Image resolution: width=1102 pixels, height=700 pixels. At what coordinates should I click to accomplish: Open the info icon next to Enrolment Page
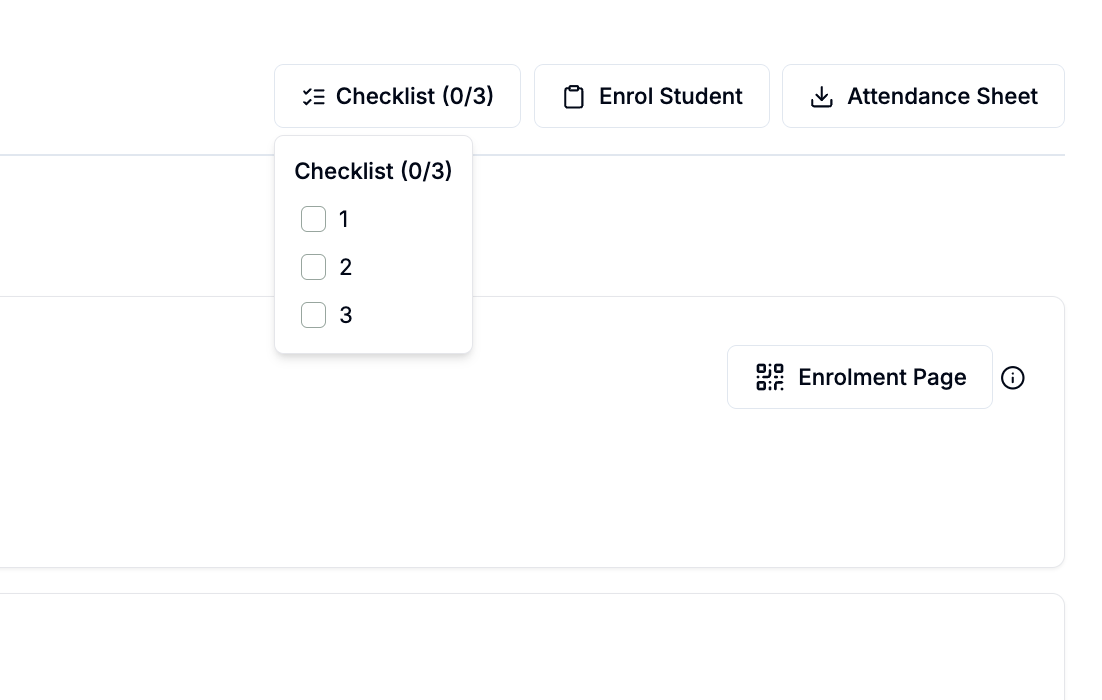point(1012,377)
